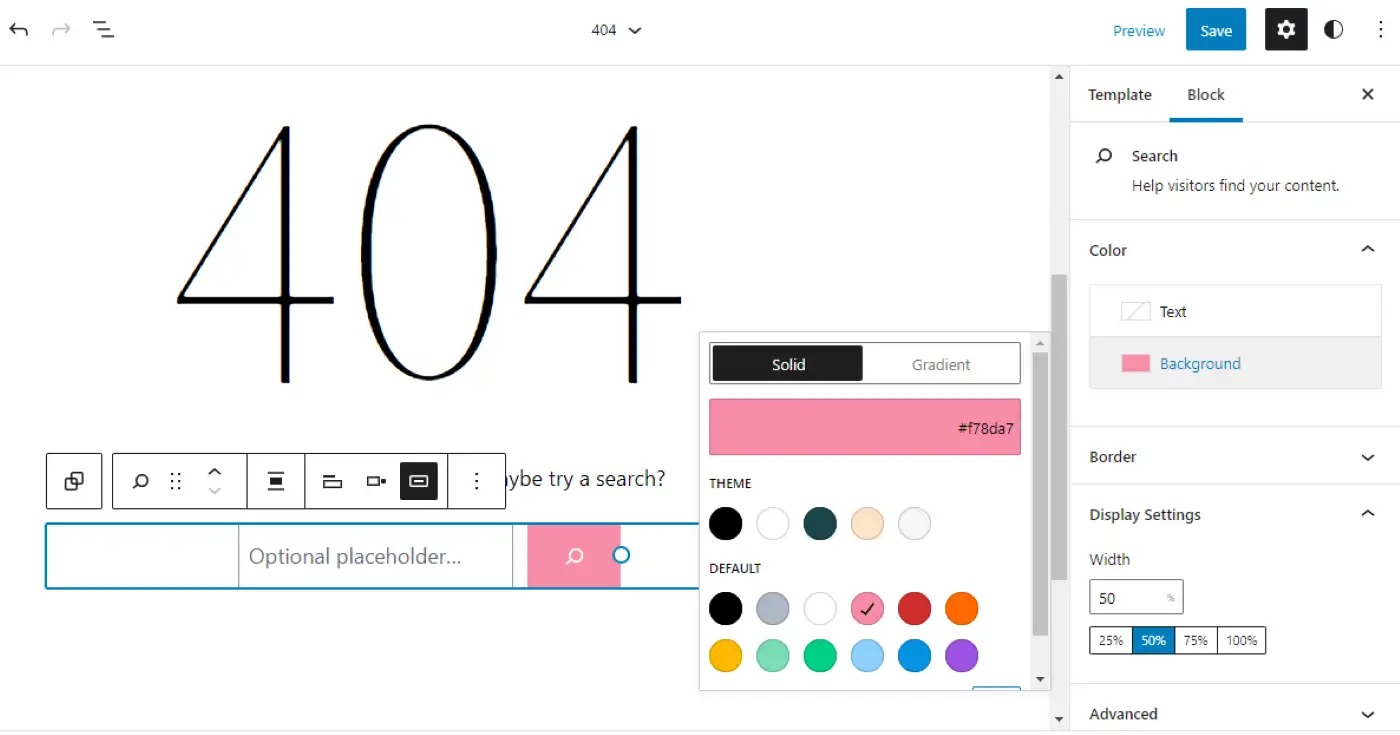Close the settings sidebar

click(x=1368, y=94)
